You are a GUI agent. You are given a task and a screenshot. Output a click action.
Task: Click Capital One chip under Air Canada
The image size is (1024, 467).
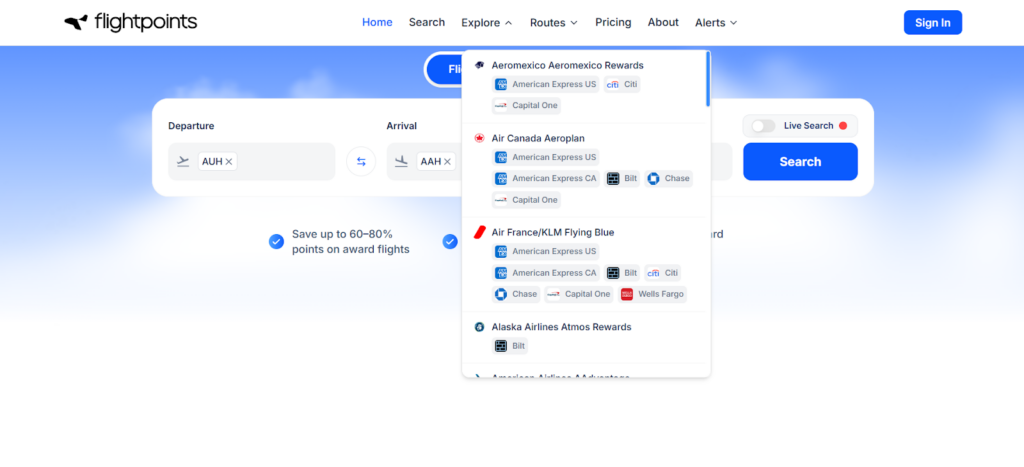526,199
